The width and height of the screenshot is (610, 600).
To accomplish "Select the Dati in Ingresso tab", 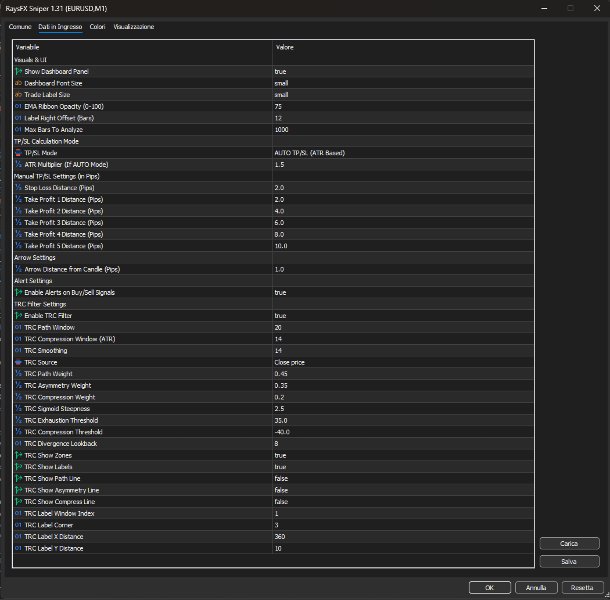I will (60, 27).
